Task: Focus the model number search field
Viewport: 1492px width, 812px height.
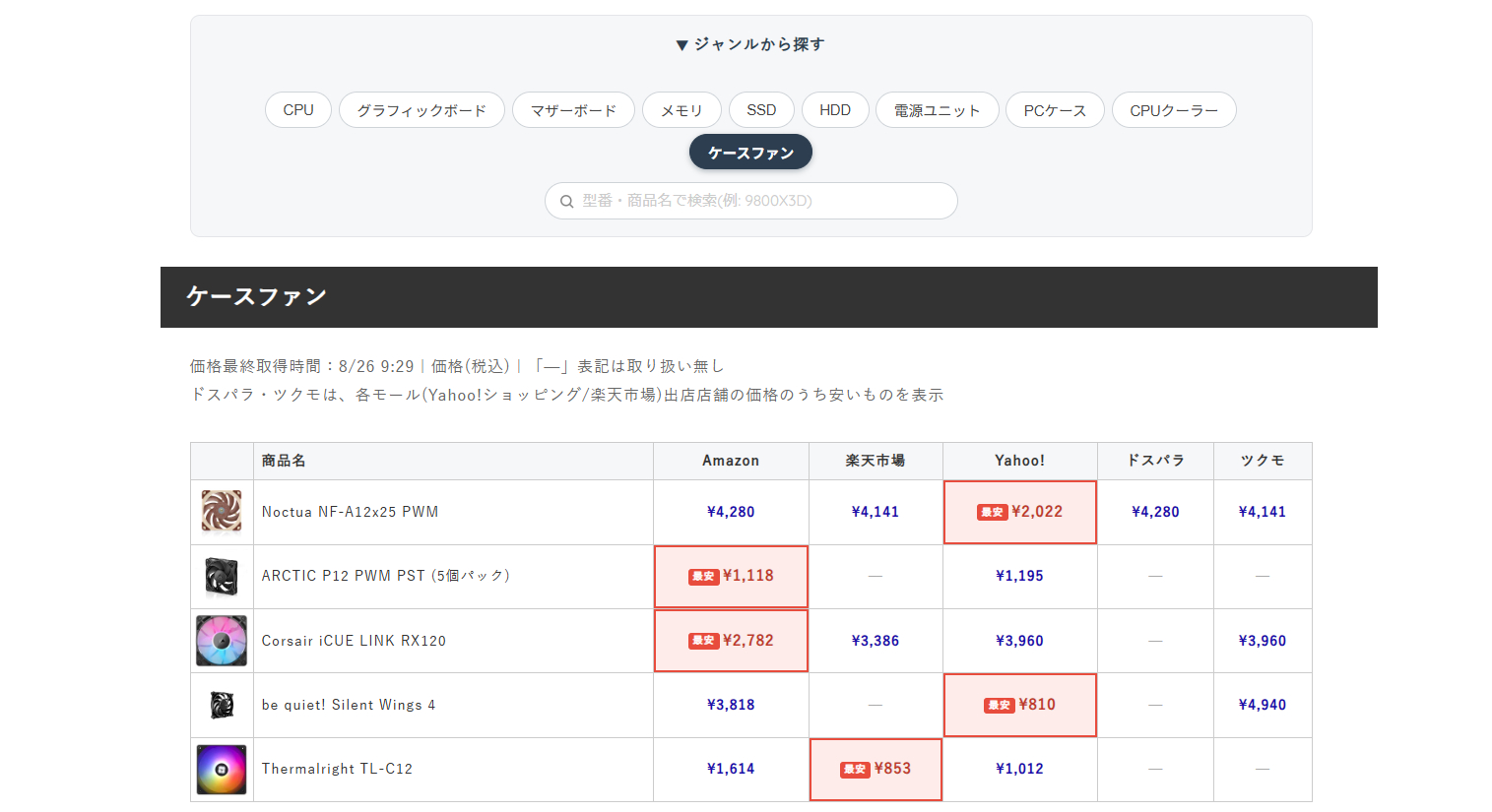Action: [750, 201]
